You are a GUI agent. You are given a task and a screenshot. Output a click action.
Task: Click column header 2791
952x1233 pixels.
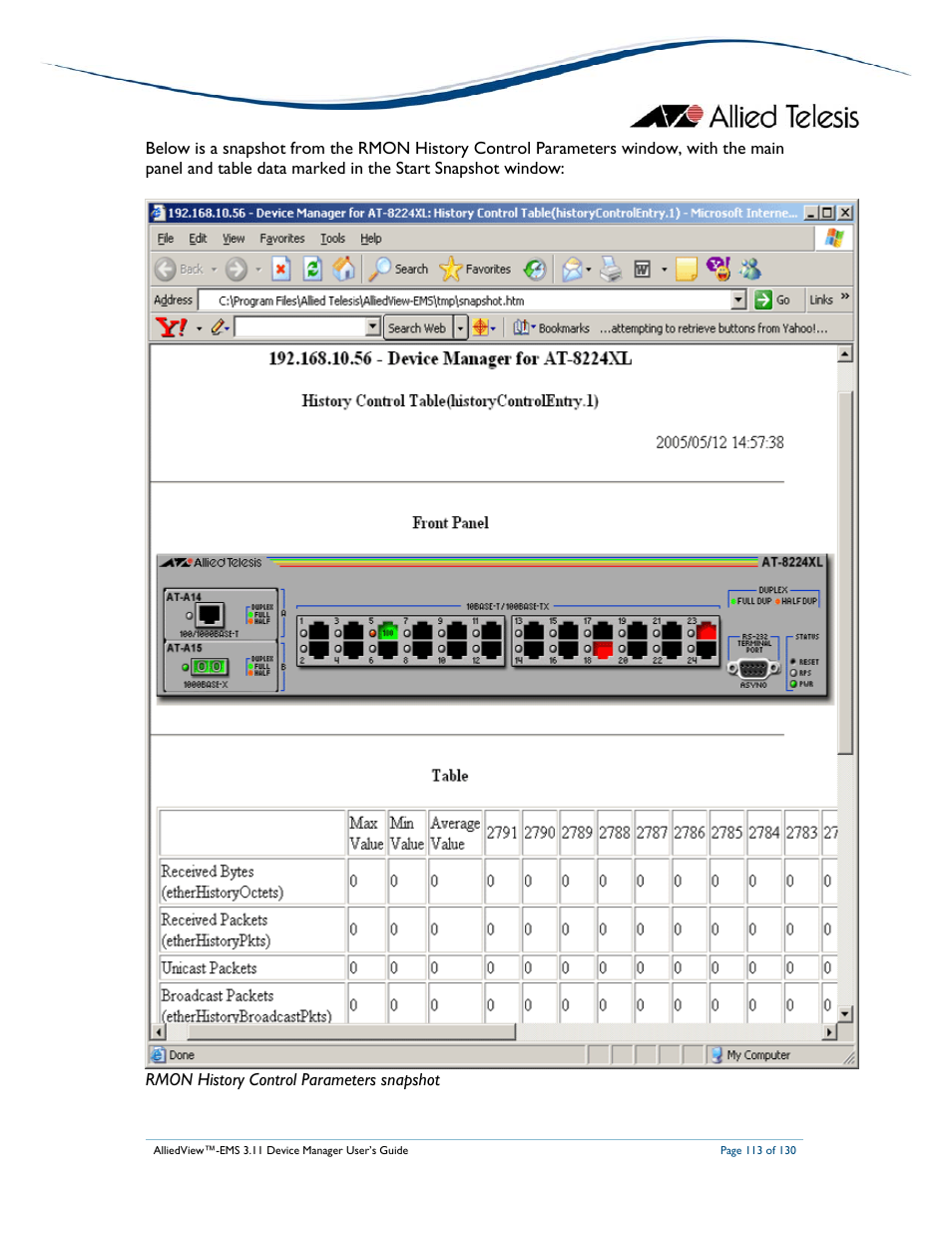(502, 834)
